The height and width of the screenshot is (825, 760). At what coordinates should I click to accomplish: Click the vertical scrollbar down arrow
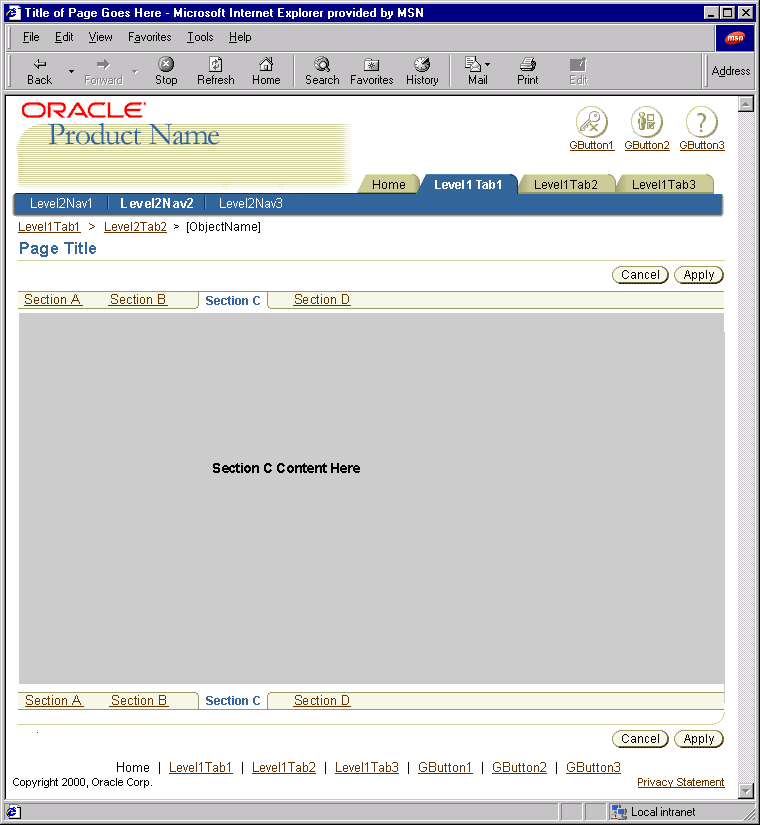tap(745, 791)
